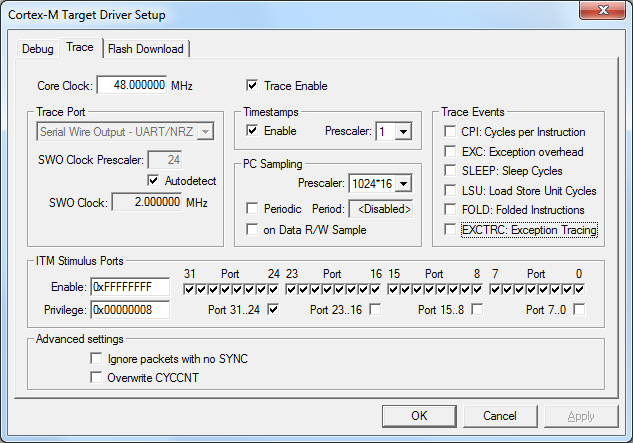Confirm settings with OK button
Viewport: 633px width, 443px height.
coord(419,416)
